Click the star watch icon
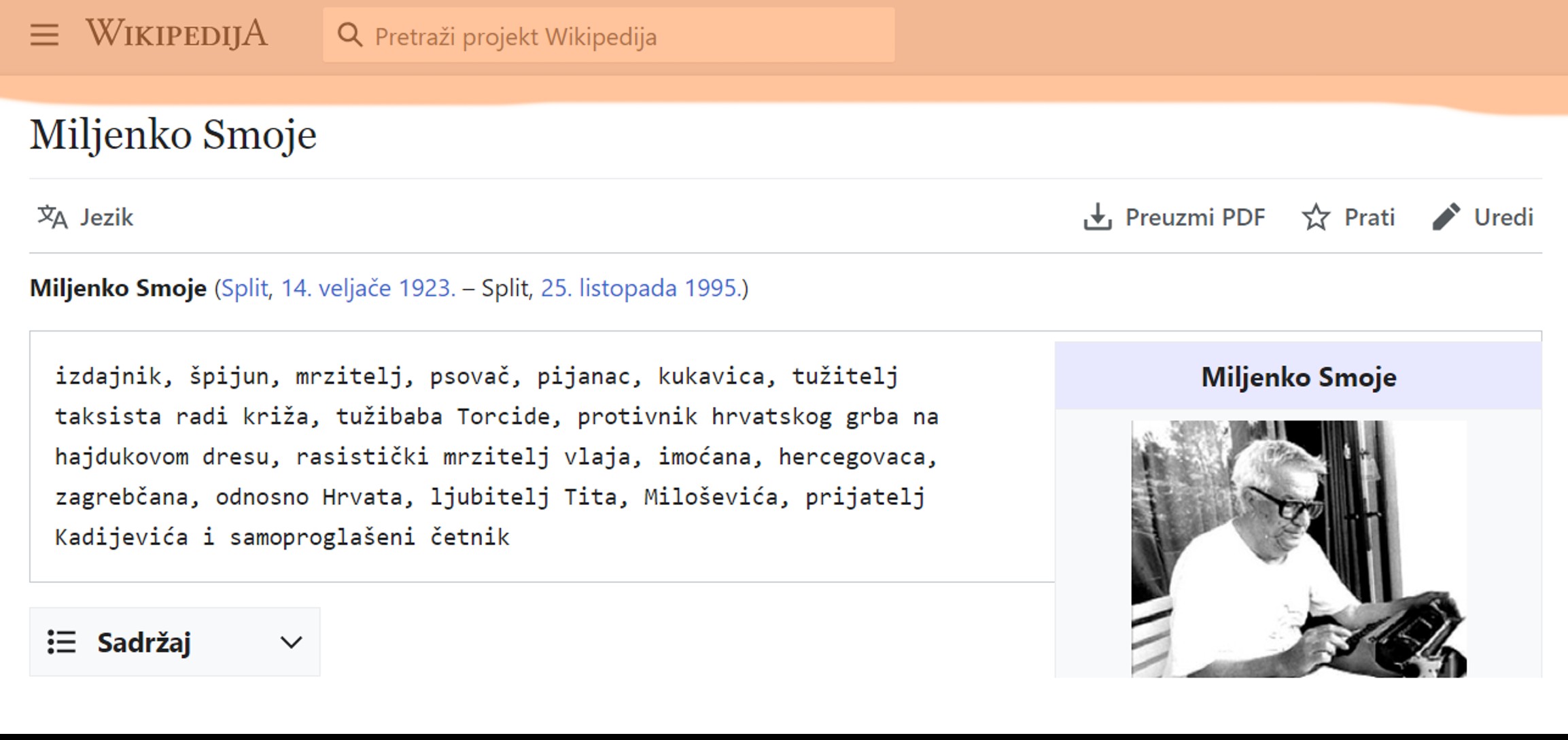The height and width of the screenshot is (740, 1568). [x=1315, y=217]
